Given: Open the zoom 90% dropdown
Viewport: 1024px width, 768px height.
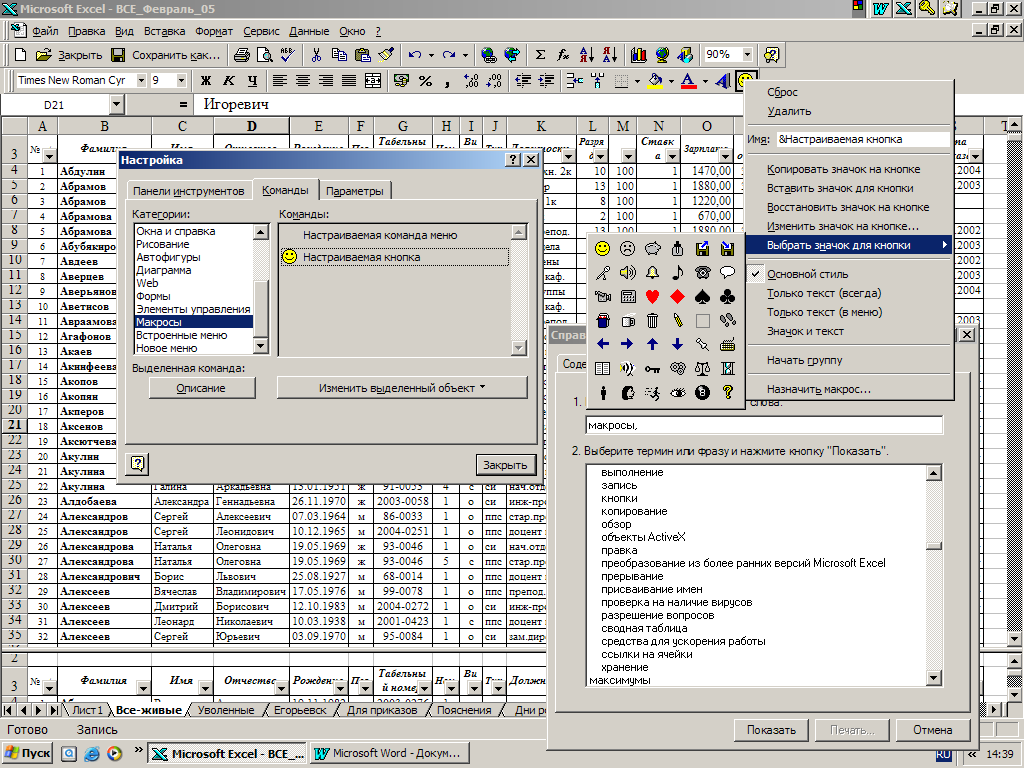Looking at the screenshot, I should (748, 54).
